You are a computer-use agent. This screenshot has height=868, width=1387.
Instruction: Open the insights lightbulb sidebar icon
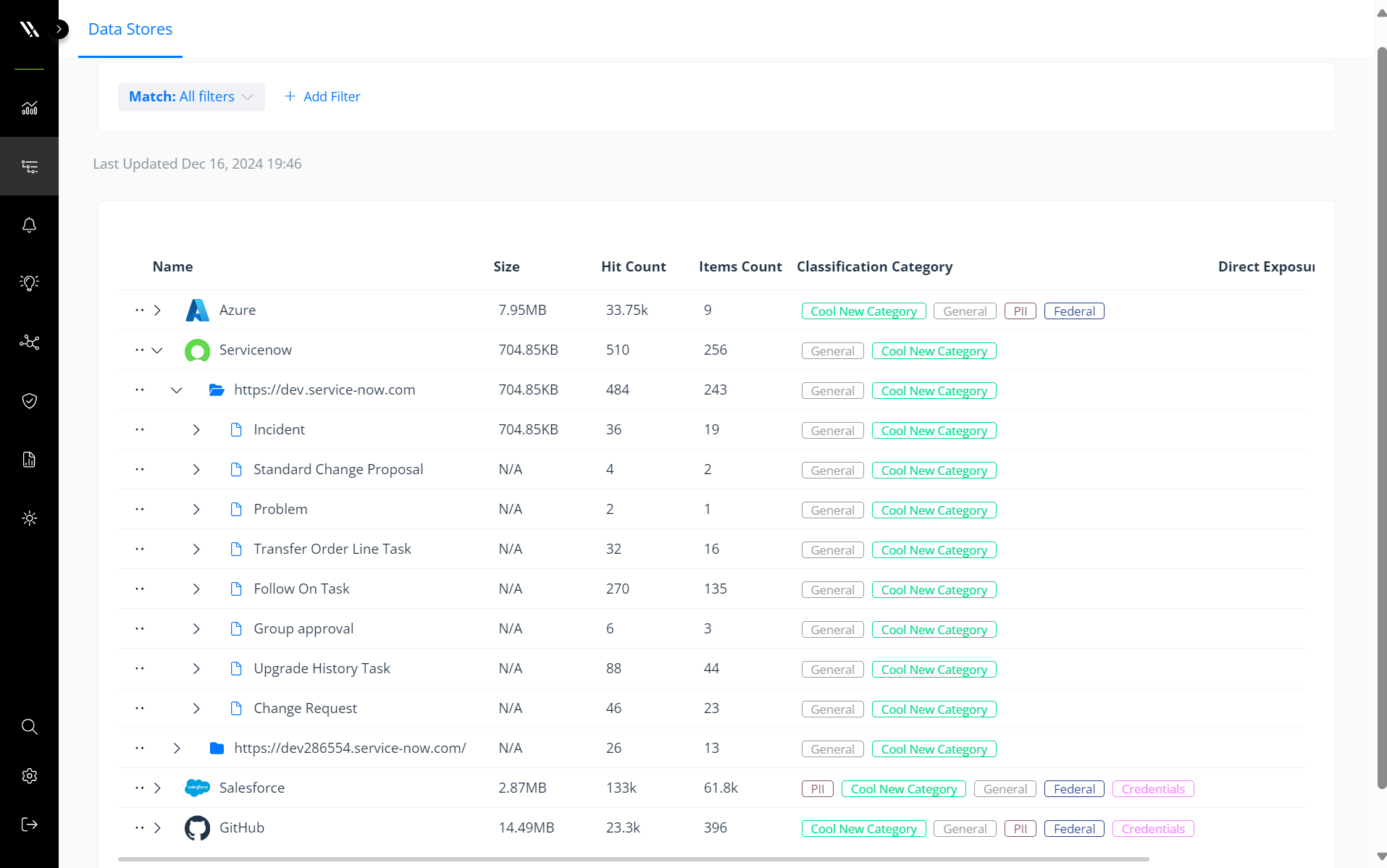click(x=29, y=283)
